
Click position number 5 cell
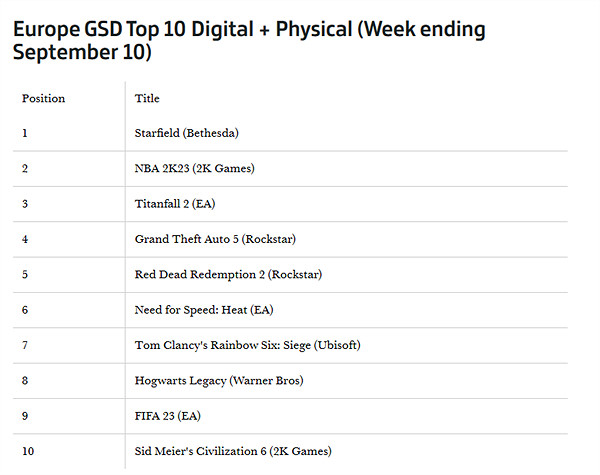tap(25, 274)
